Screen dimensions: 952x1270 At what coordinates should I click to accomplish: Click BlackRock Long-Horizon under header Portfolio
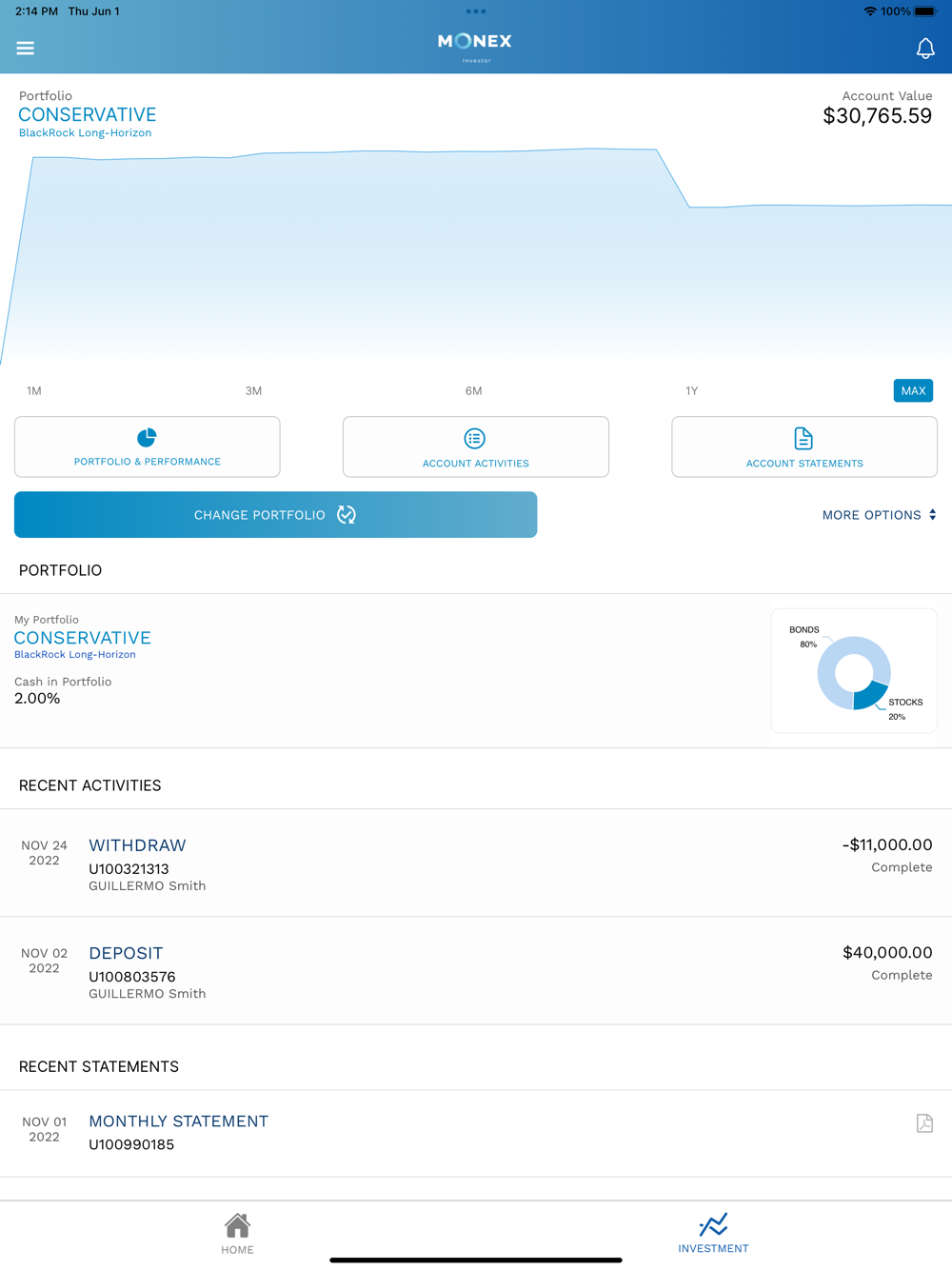[x=85, y=133]
